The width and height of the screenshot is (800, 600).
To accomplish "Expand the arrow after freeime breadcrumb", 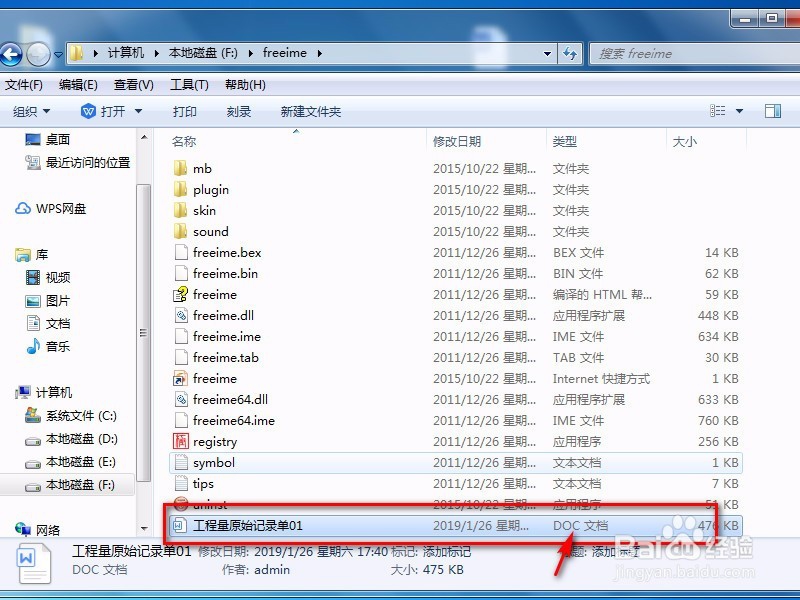I will click(319, 53).
